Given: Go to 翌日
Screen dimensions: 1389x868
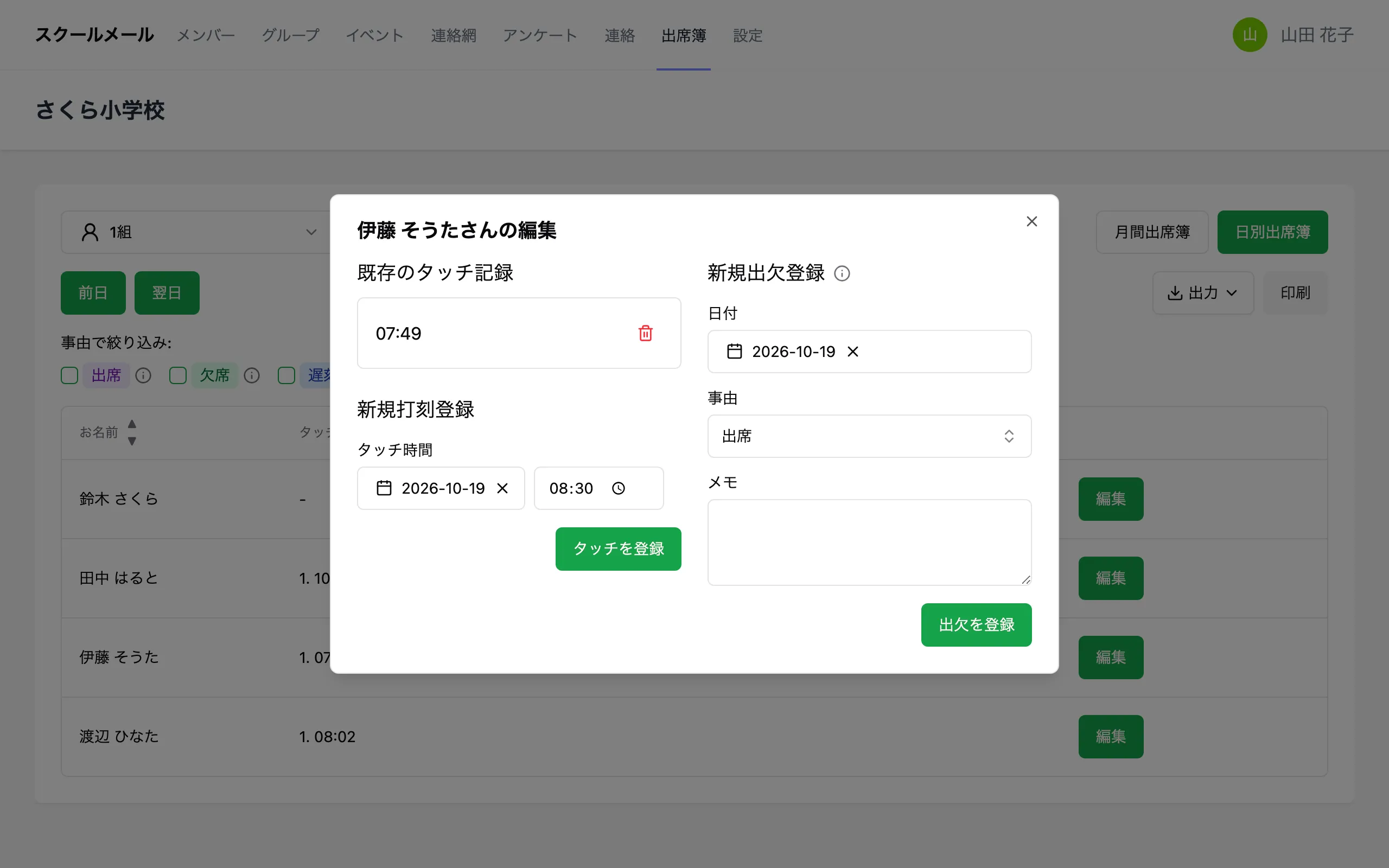Looking at the screenshot, I should [167, 293].
